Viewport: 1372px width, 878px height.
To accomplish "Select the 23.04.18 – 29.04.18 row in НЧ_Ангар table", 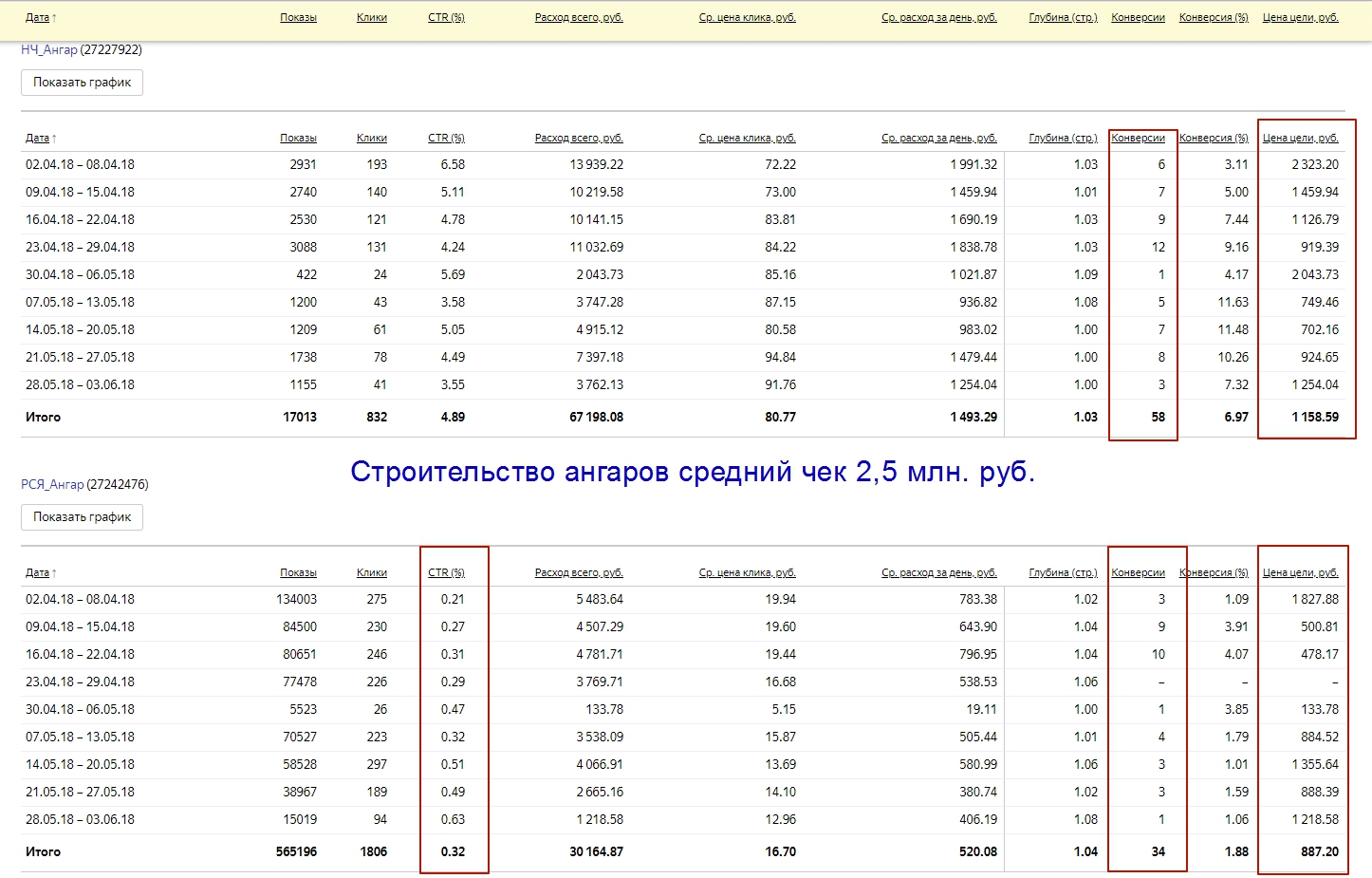I will tap(683, 247).
